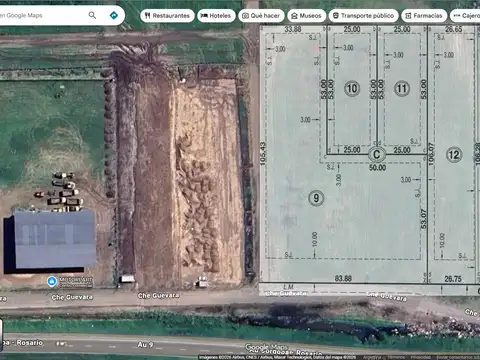Select lot number 11 circle
Viewport: 480px width, 360px height.
tap(402, 89)
